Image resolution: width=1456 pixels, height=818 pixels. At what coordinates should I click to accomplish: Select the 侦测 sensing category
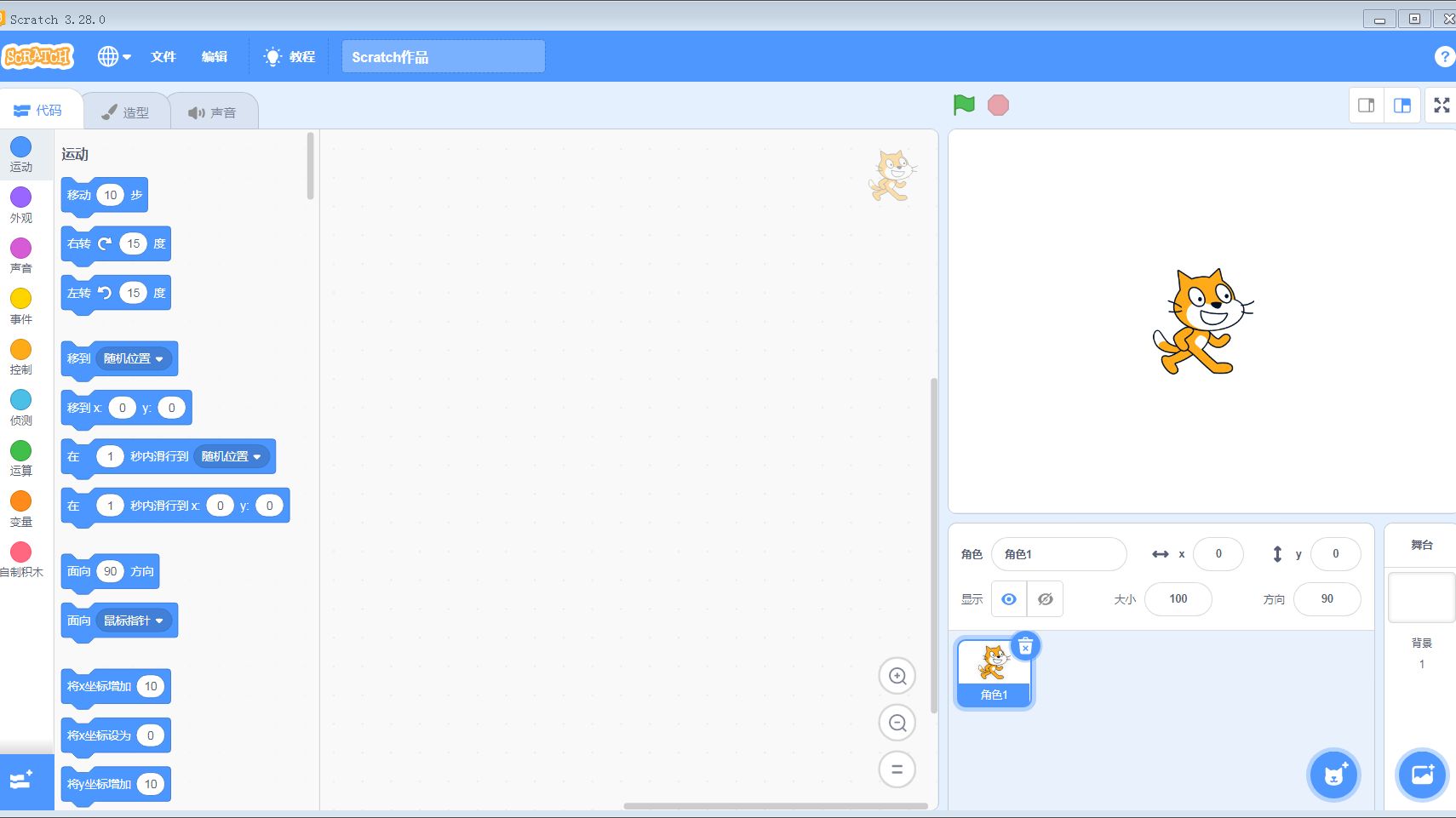pyautogui.click(x=21, y=408)
